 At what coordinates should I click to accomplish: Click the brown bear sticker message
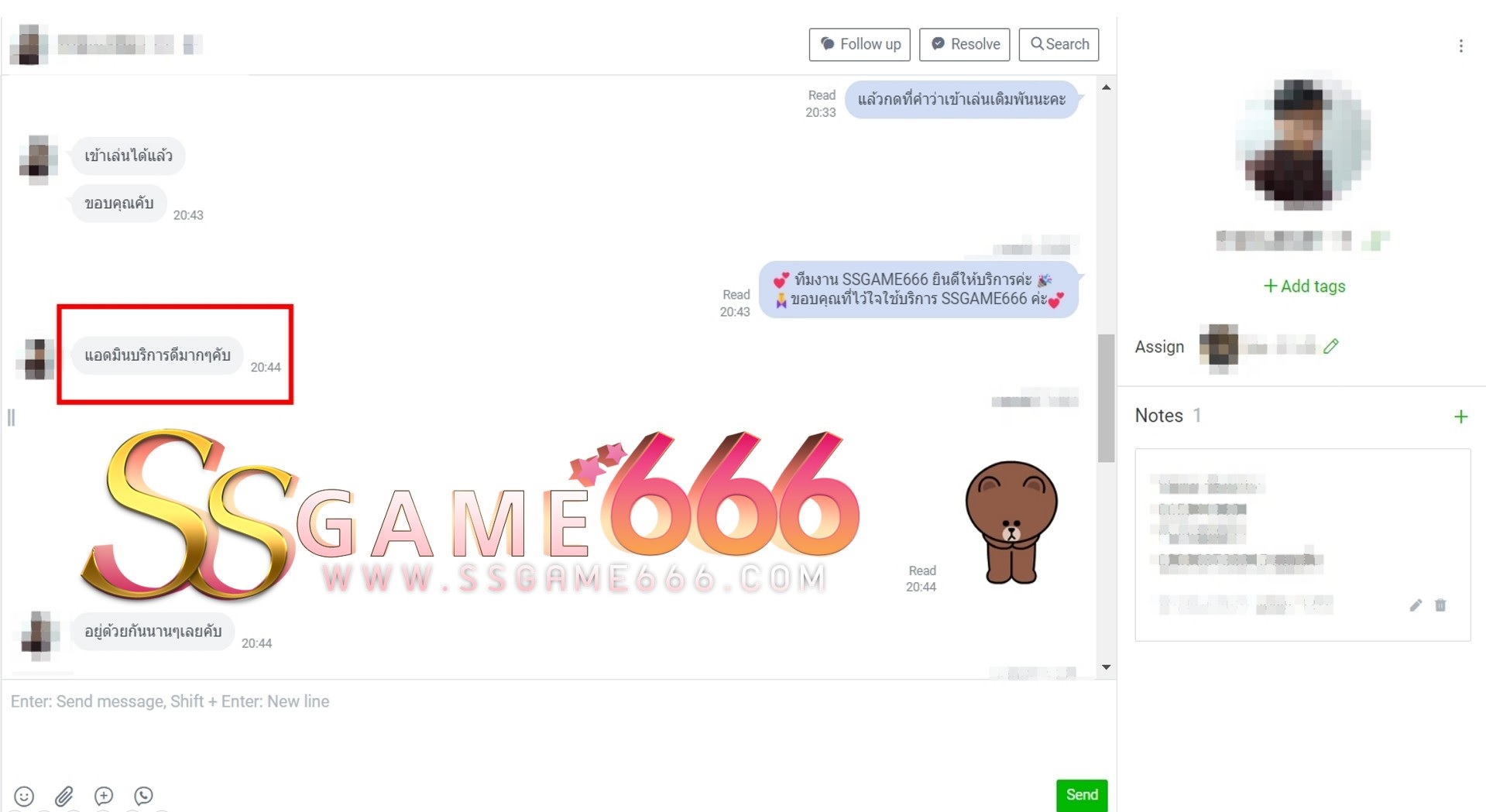[1011, 522]
